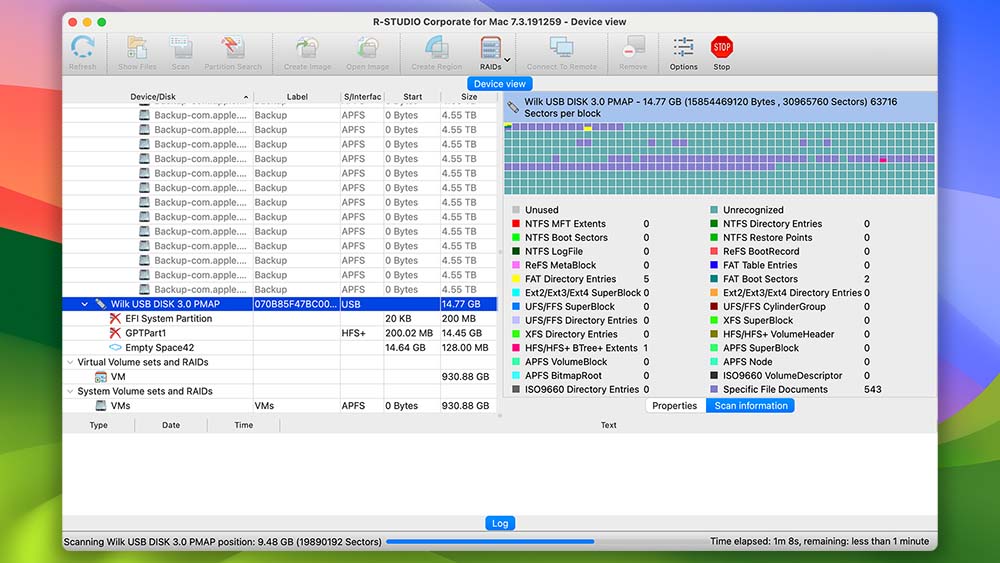
Task: Collapse System Volume sets and RAIDs group
Action: pyautogui.click(x=70, y=391)
